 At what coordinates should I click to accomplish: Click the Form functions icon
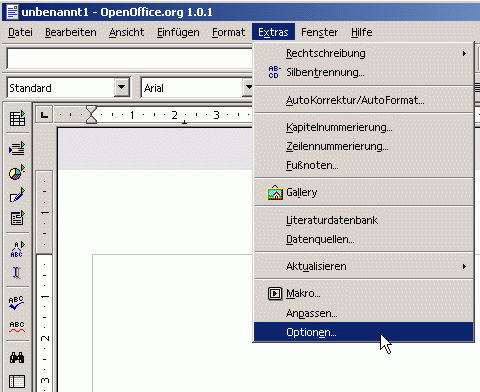(17, 218)
